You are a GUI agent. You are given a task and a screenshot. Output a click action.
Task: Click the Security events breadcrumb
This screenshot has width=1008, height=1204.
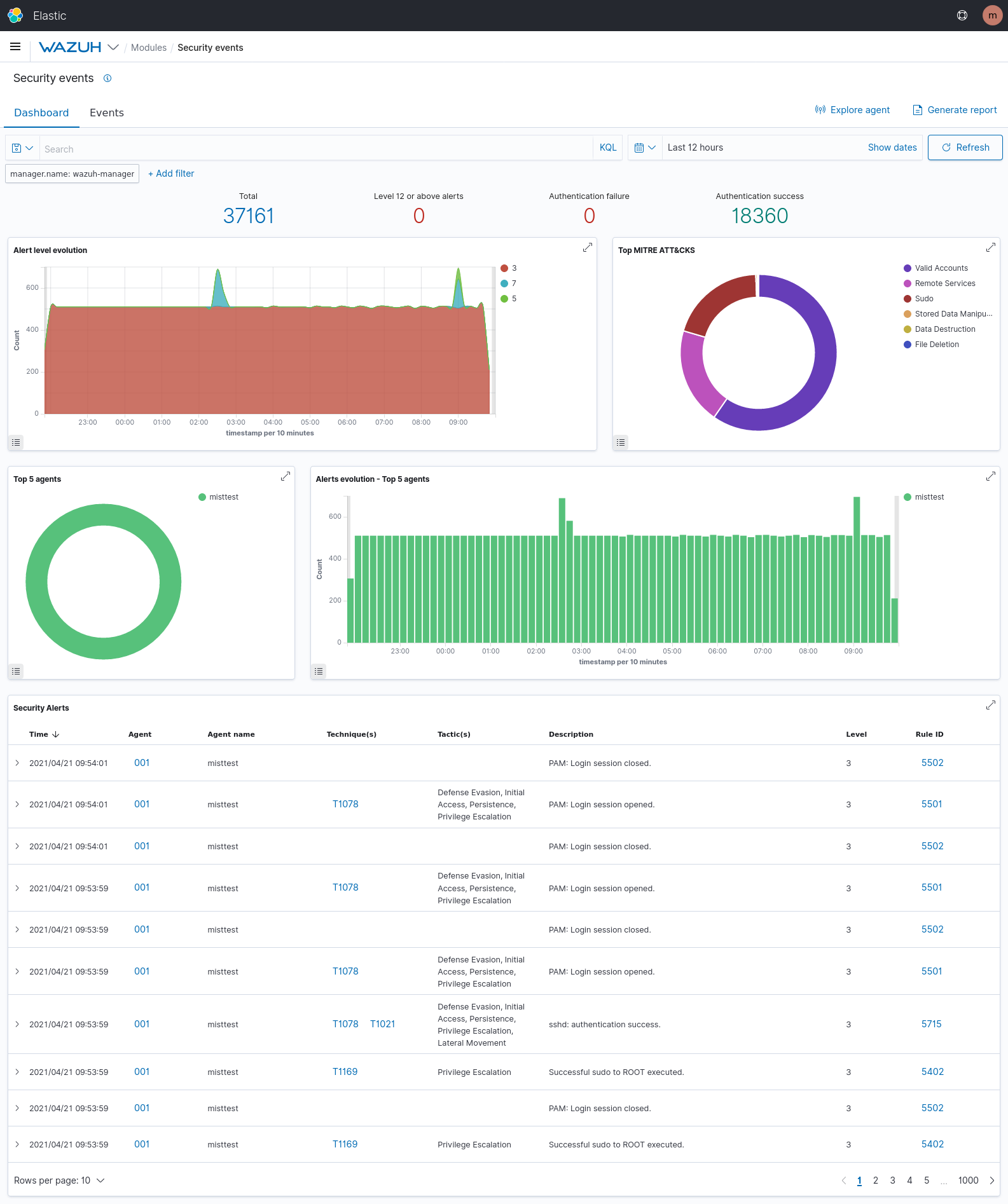(x=211, y=48)
